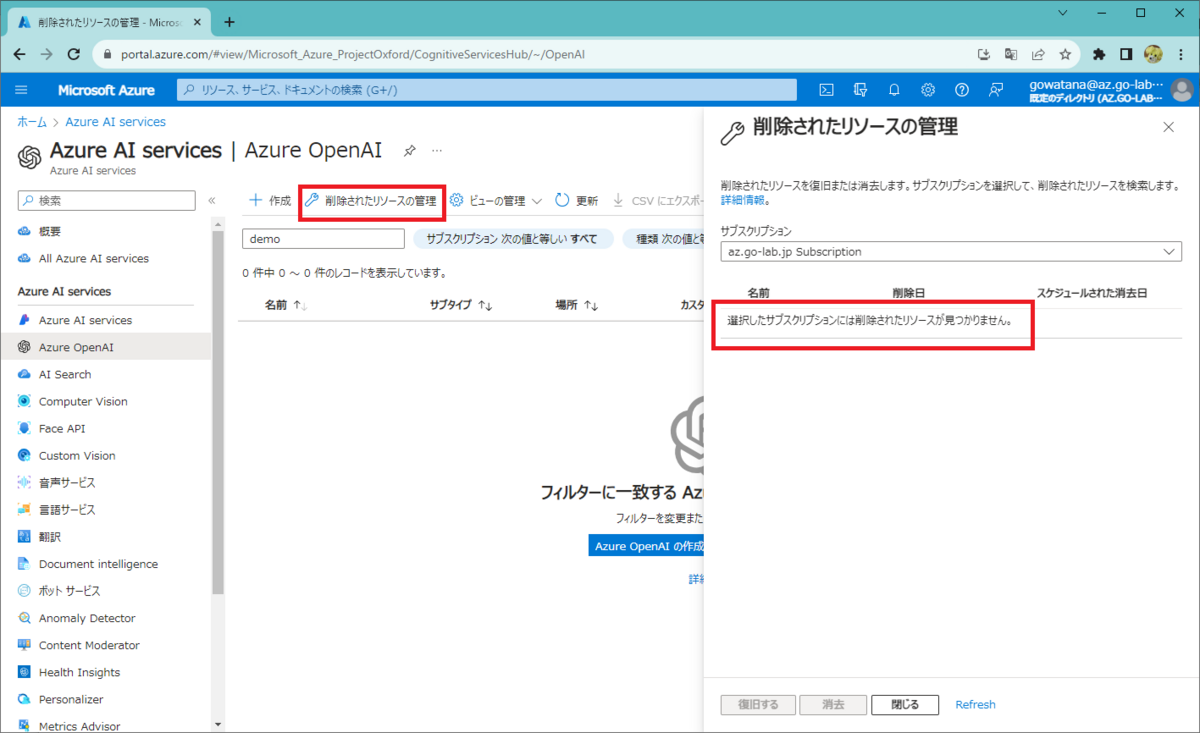The height and width of the screenshot is (733, 1200).
Task: Click the install app icon in address bar
Action: [x=984, y=54]
